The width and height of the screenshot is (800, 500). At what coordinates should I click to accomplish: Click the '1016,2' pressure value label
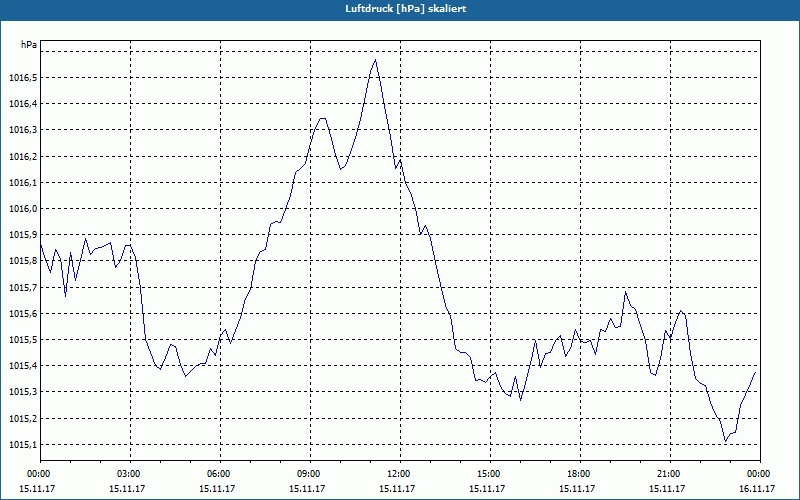(x=23, y=156)
